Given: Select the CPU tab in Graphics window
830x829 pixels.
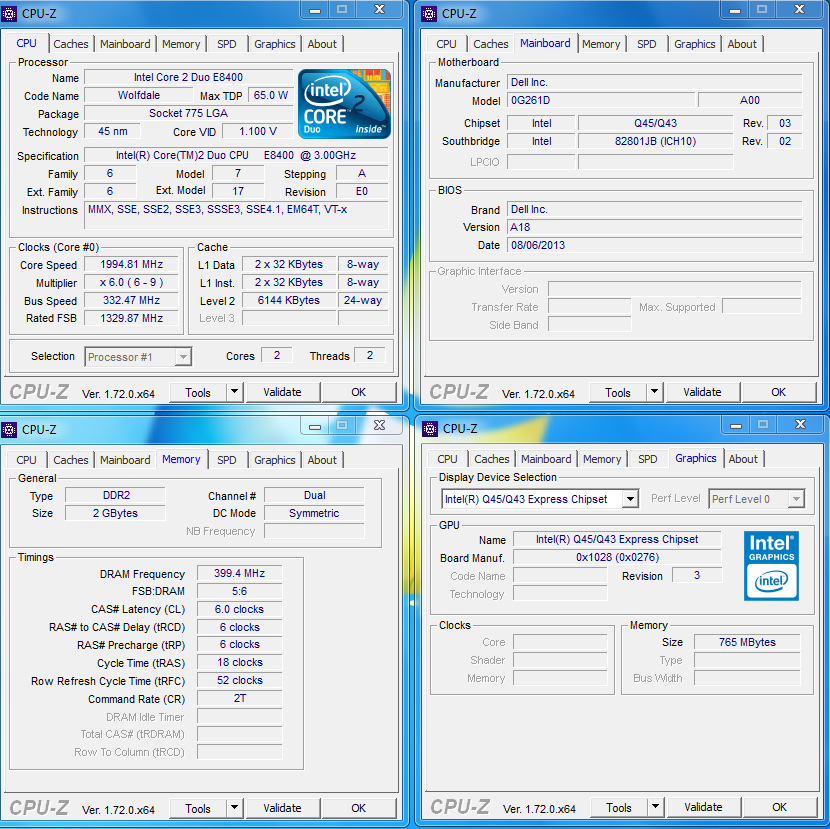Looking at the screenshot, I should [x=447, y=459].
